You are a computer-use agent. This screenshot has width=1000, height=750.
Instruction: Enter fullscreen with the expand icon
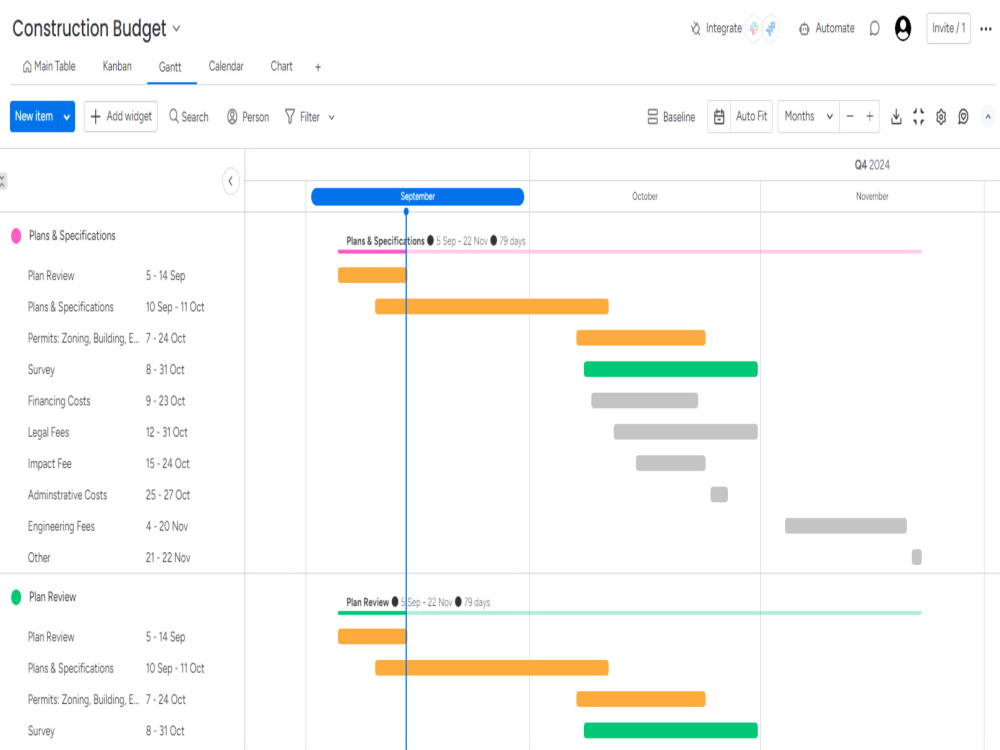918,117
